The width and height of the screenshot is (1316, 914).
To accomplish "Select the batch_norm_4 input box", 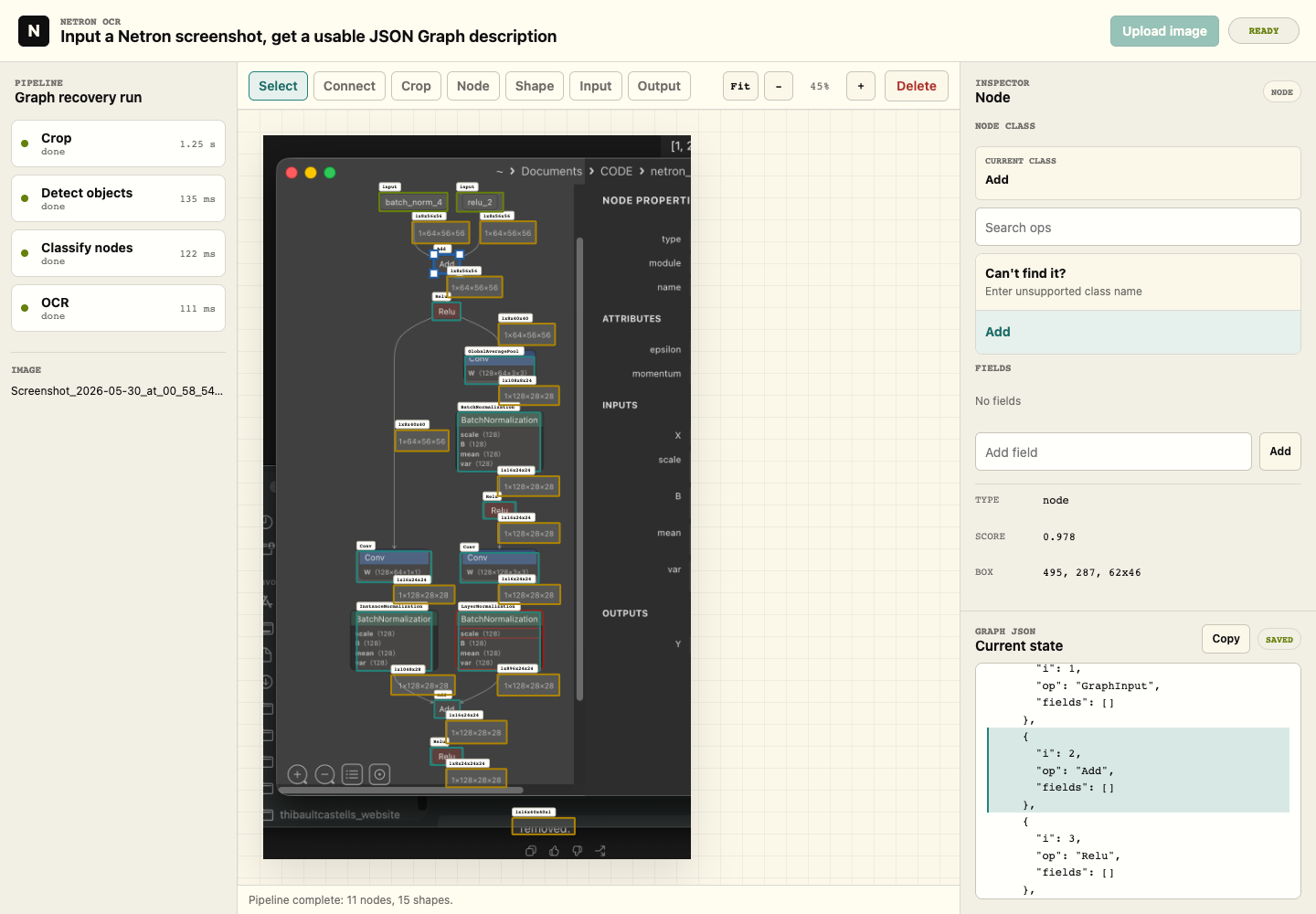I will tap(413, 202).
